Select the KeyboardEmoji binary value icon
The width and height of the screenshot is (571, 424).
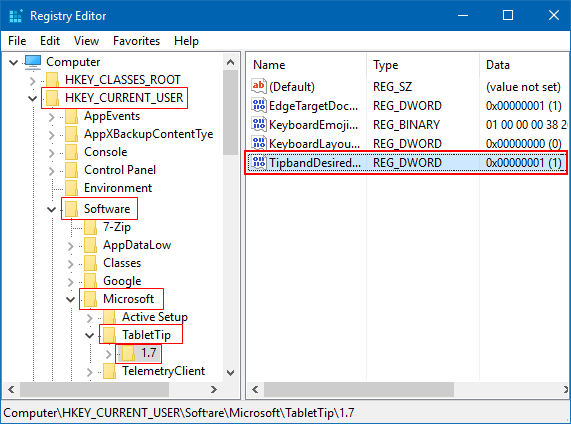[259, 125]
